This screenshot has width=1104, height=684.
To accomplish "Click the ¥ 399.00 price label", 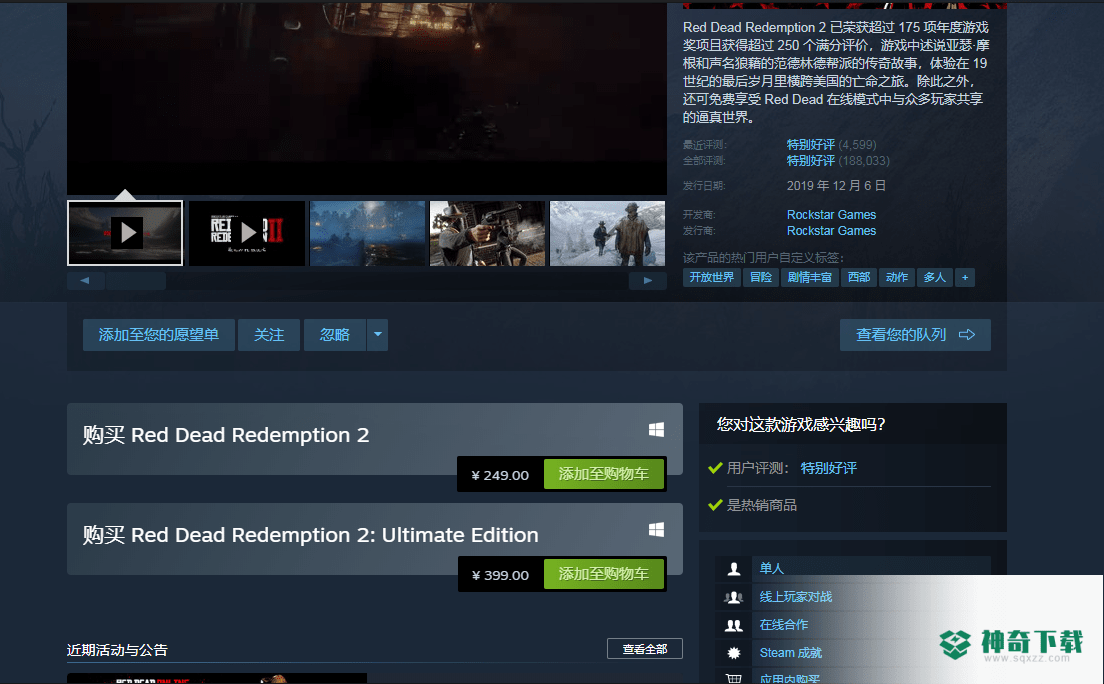I will pyautogui.click(x=500, y=576).
